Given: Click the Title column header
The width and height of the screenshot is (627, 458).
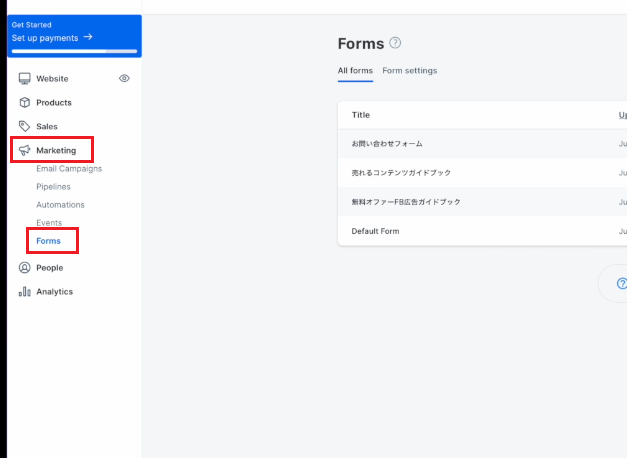Looking at the screenshot, I should click(x=361, y=115).
